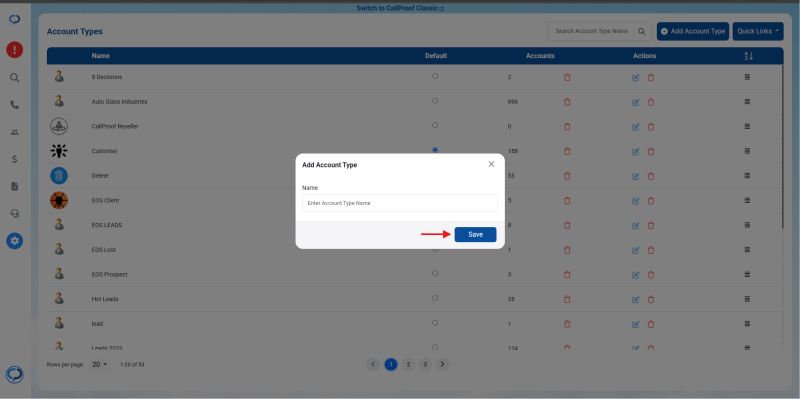The width and height of the screenshot is (800, 399).
Task: Open the Quick Links dropdown
Action: [x=758, y=31]
